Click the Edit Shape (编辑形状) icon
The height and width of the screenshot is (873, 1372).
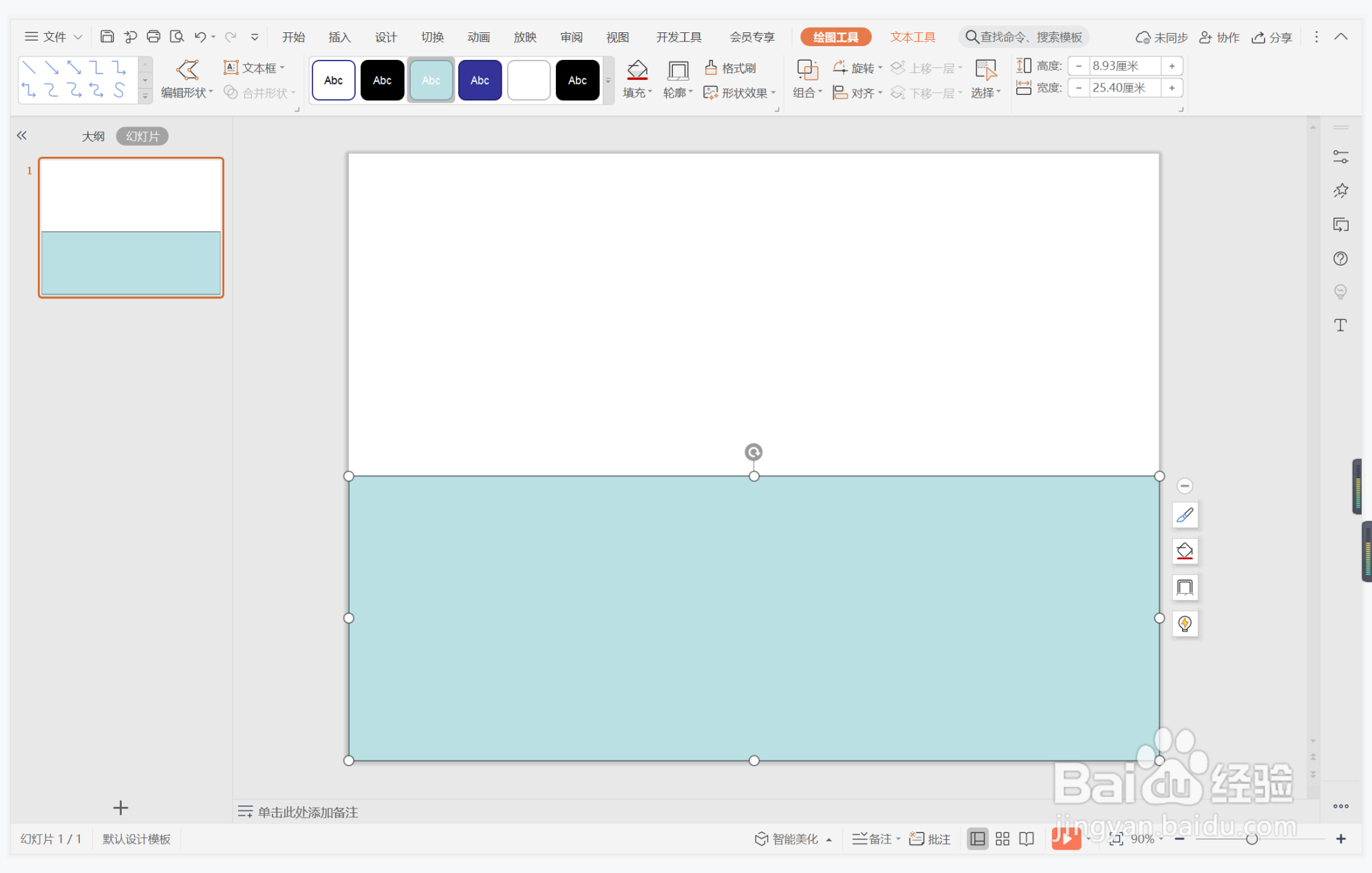tap(187, 69)
